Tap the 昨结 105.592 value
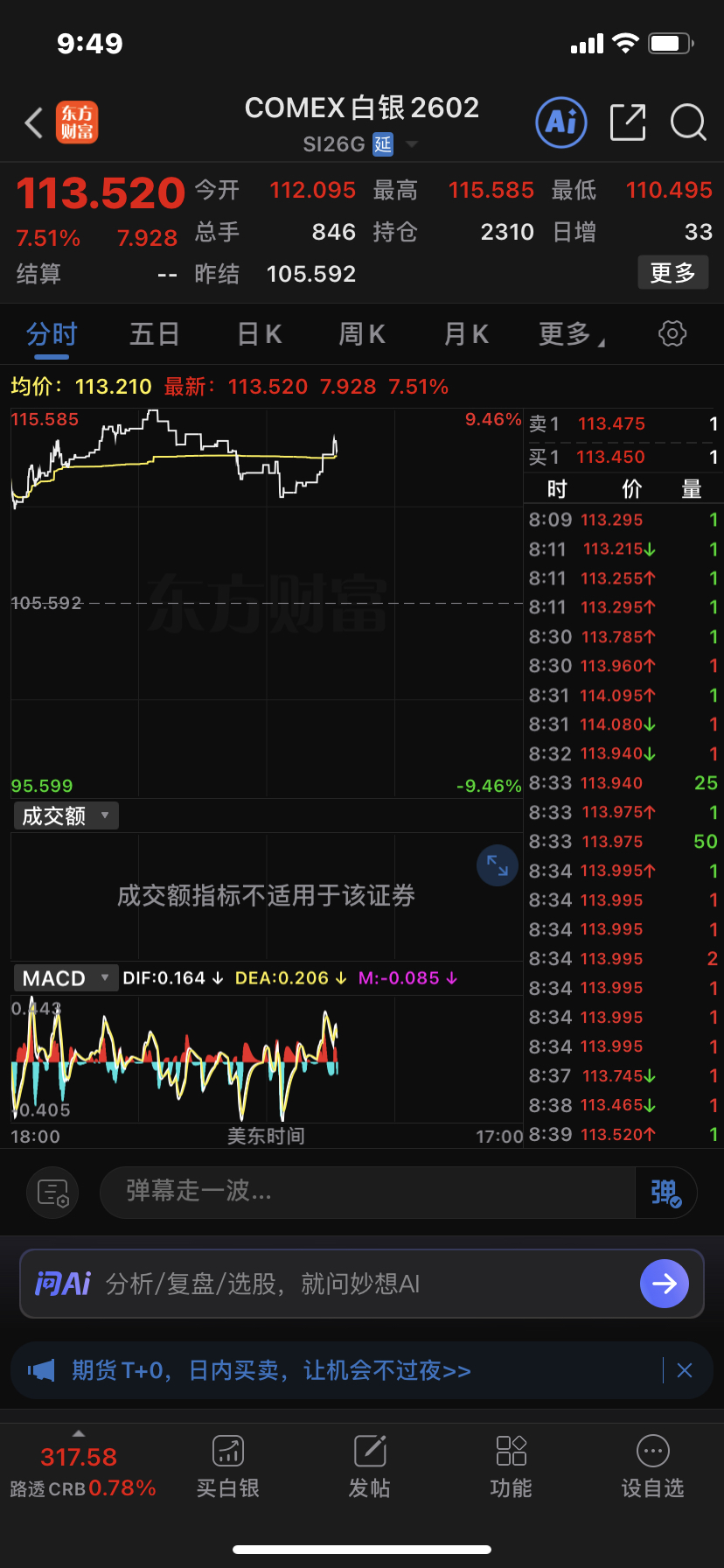The width and height of the screenshot is (724, 1568). (x=311, y=274)
